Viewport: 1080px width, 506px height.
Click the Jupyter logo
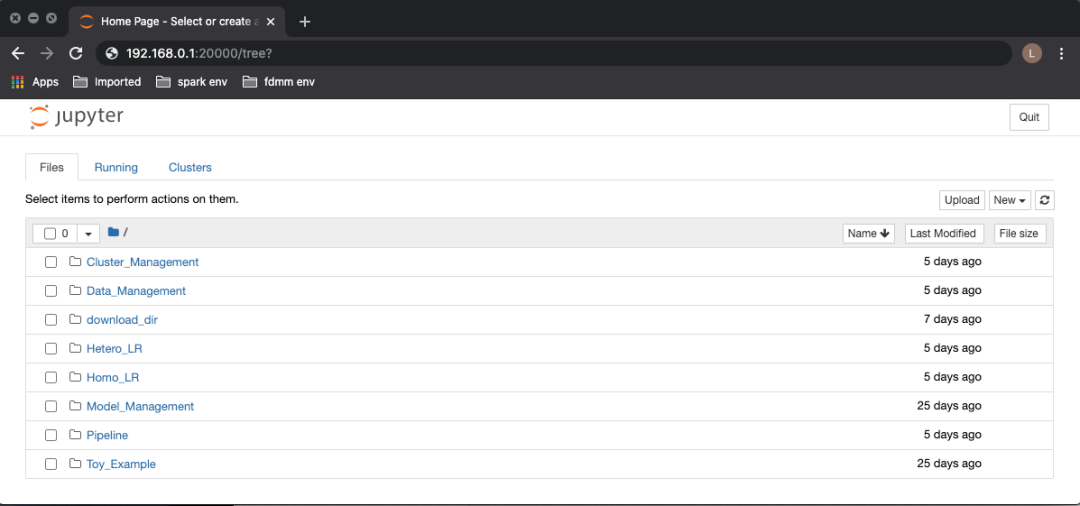pyautogui.click(x=77, y=116)
